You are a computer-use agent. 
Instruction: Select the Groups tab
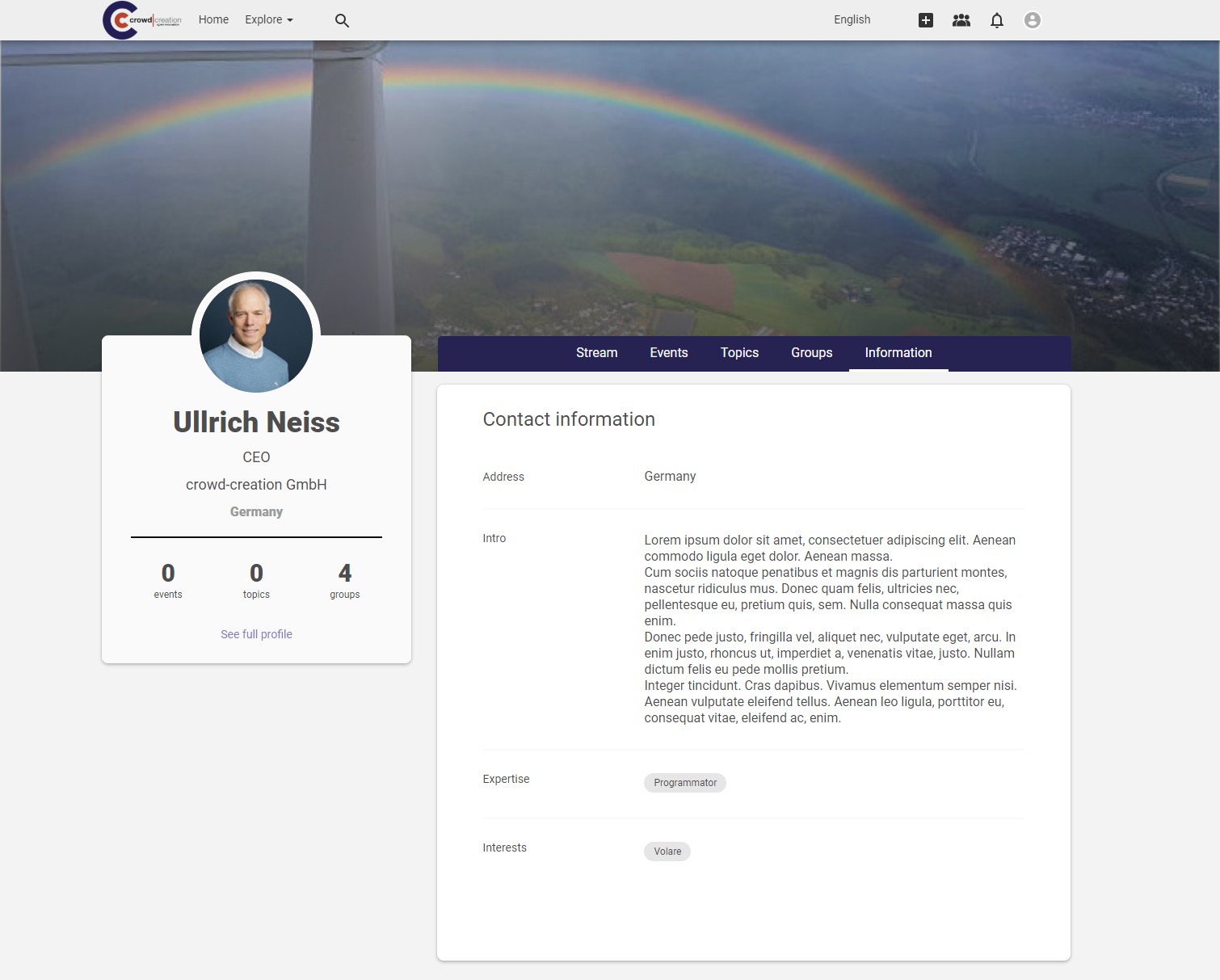[811, 353]
